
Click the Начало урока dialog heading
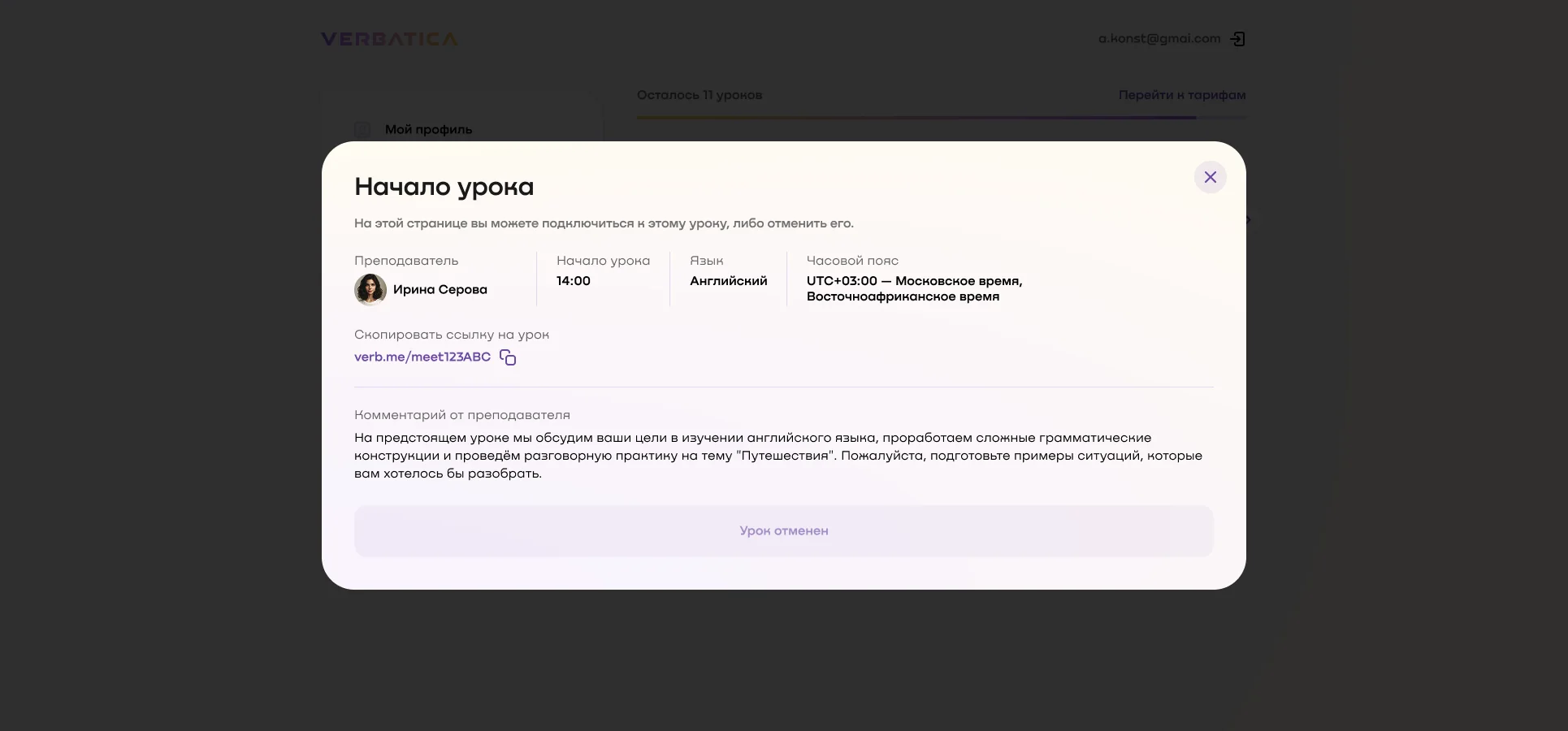[x=444, y=187]
